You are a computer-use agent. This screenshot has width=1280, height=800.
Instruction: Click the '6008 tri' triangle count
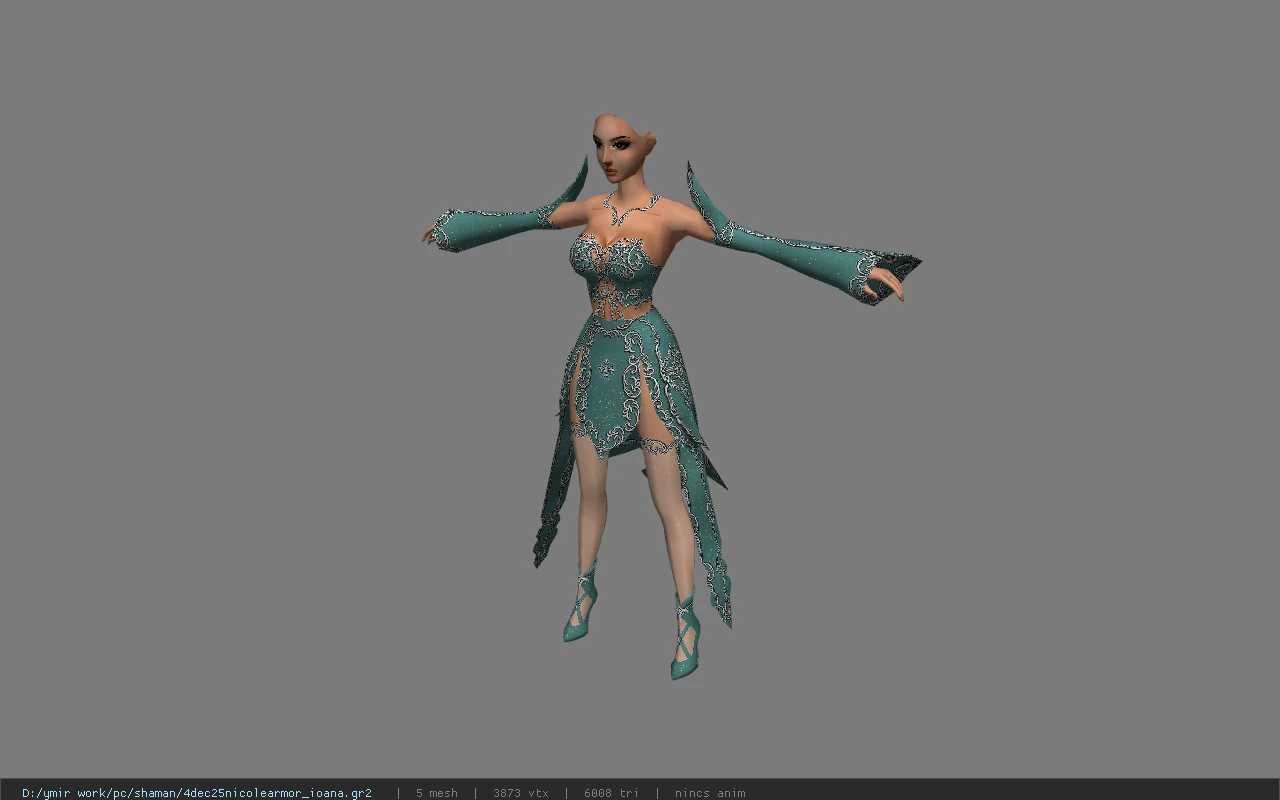pos(611,793)
